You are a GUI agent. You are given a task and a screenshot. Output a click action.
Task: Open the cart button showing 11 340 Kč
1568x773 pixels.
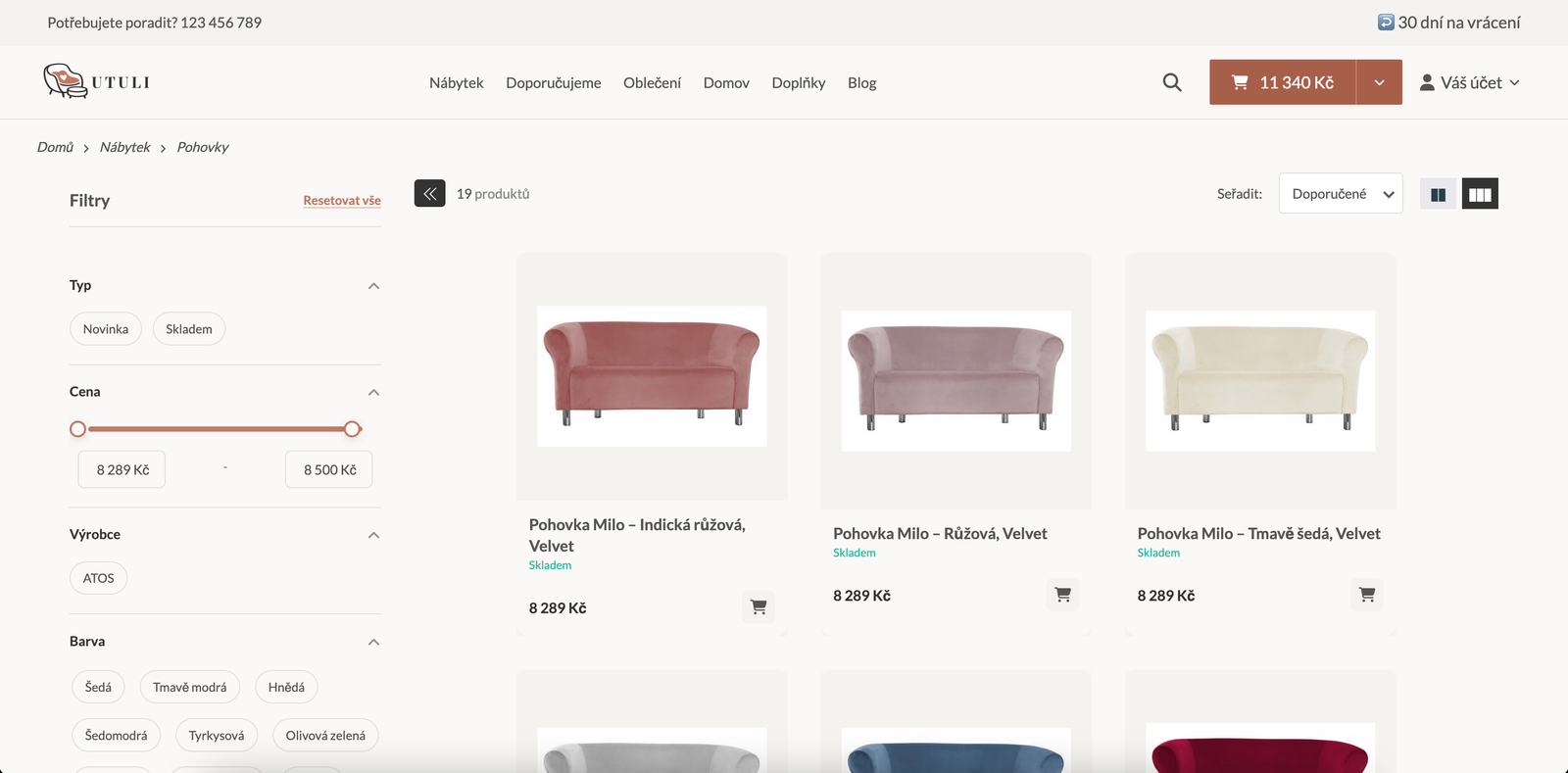pos(1283,82)
